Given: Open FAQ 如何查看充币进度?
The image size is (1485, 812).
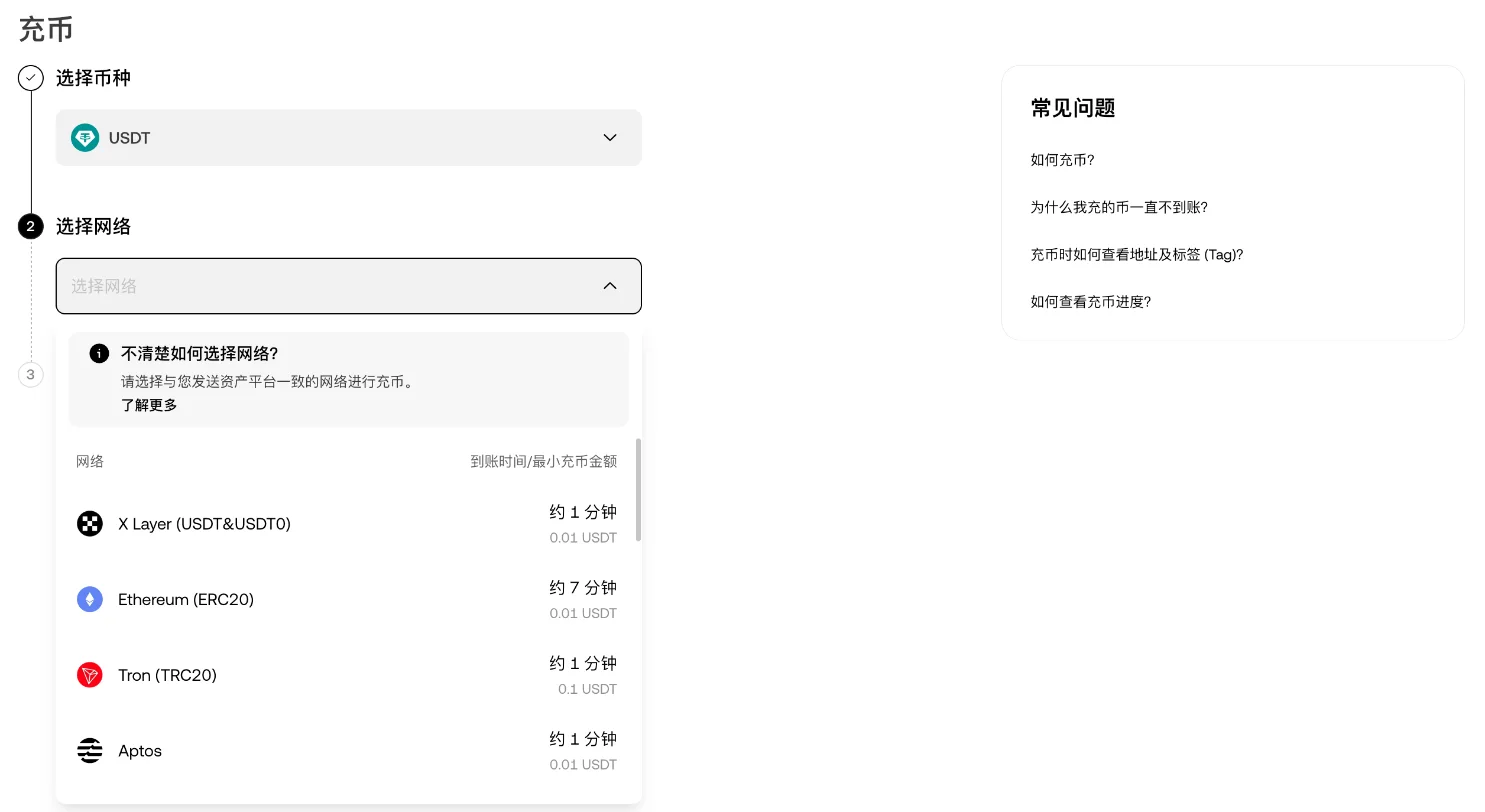Looking at the screenshot, I should [x=1091, y=302].
